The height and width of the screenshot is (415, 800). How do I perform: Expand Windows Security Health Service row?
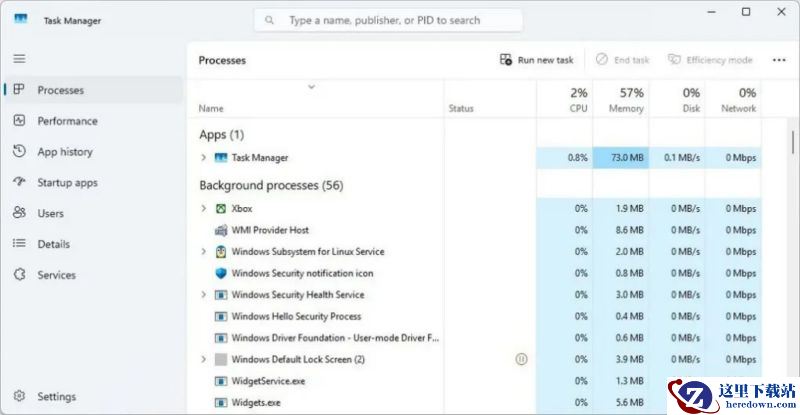pyautogui.click(x=204, y=295)
